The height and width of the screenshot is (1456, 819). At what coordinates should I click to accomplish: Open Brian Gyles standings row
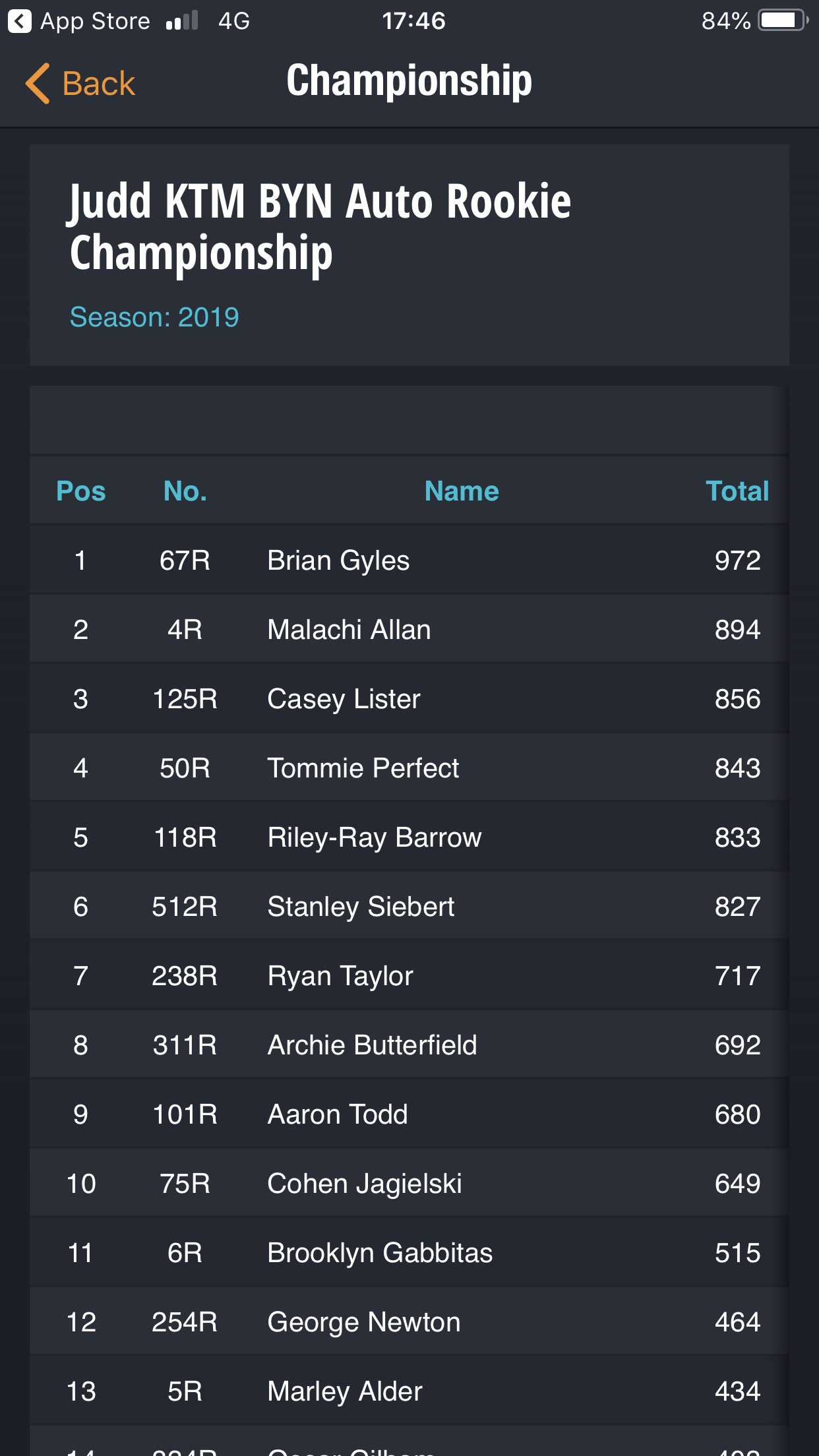pos(409,561)
